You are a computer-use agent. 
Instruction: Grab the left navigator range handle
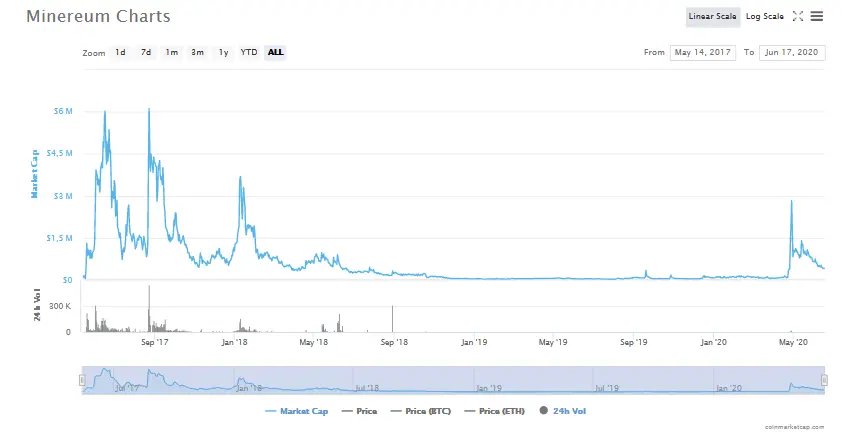[x=82, y=380]
